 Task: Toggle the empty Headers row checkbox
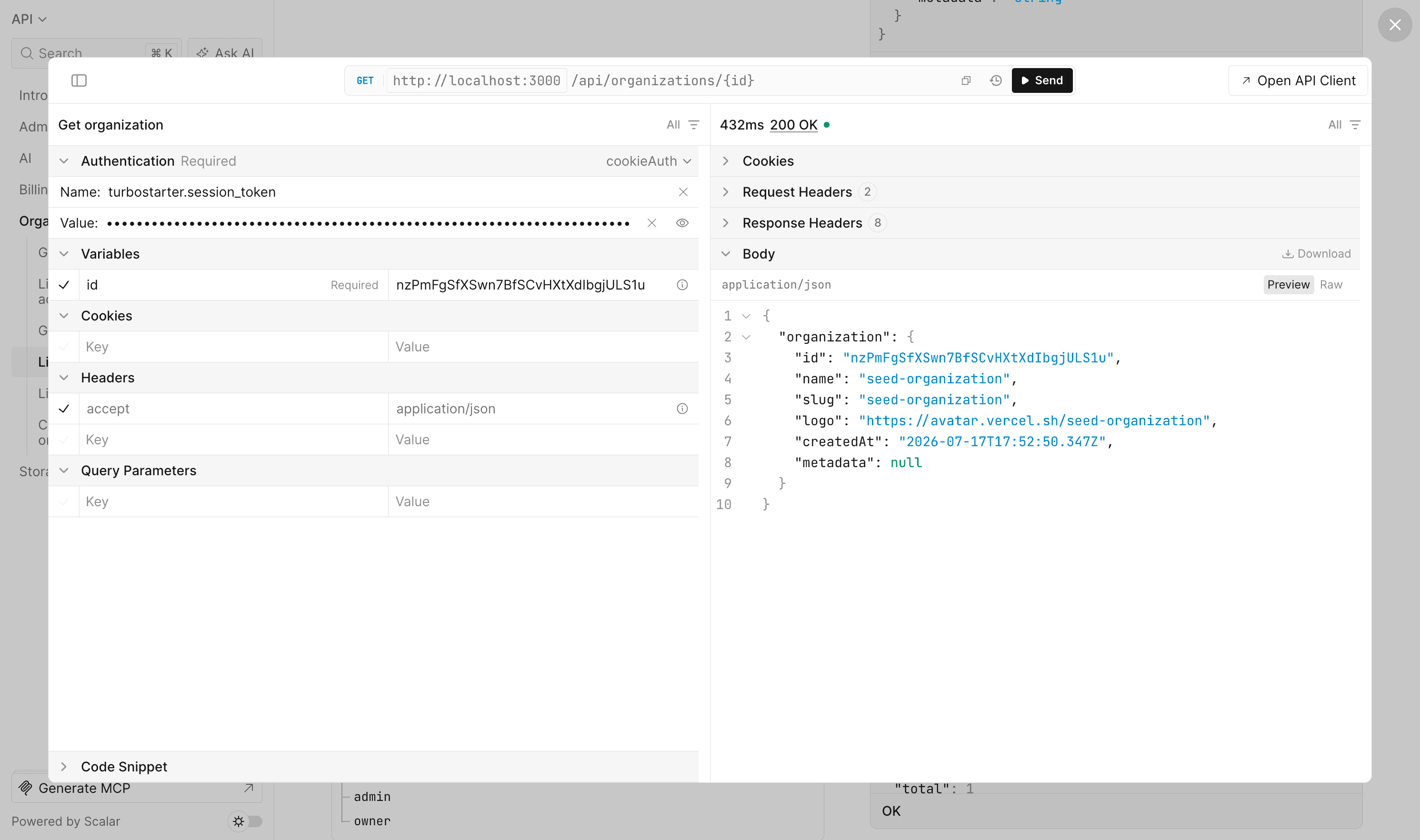click(64, 440)
